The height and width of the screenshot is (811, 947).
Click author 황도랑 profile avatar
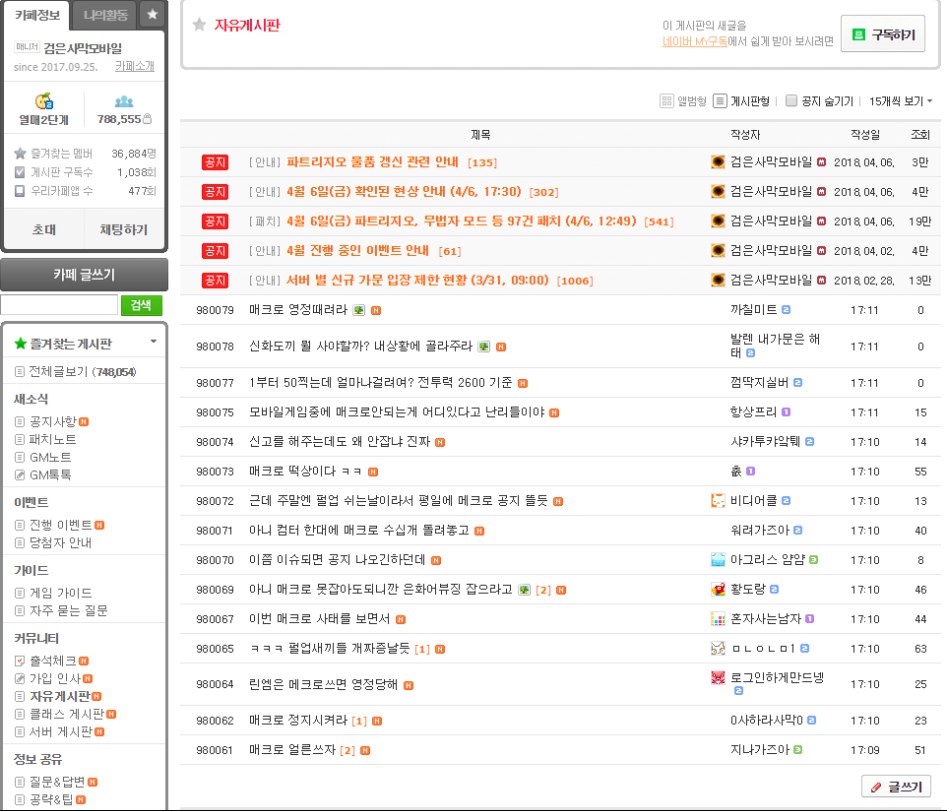tap(717, 589)
